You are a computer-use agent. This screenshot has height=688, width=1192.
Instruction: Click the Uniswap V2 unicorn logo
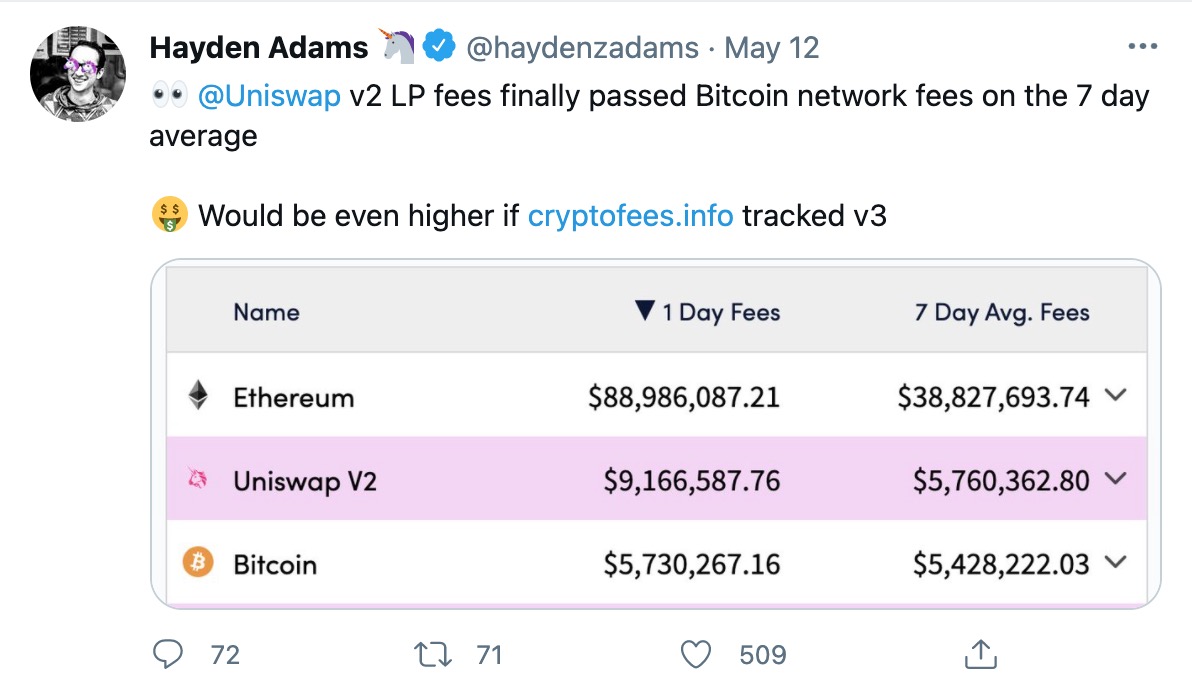pos(198,479)
